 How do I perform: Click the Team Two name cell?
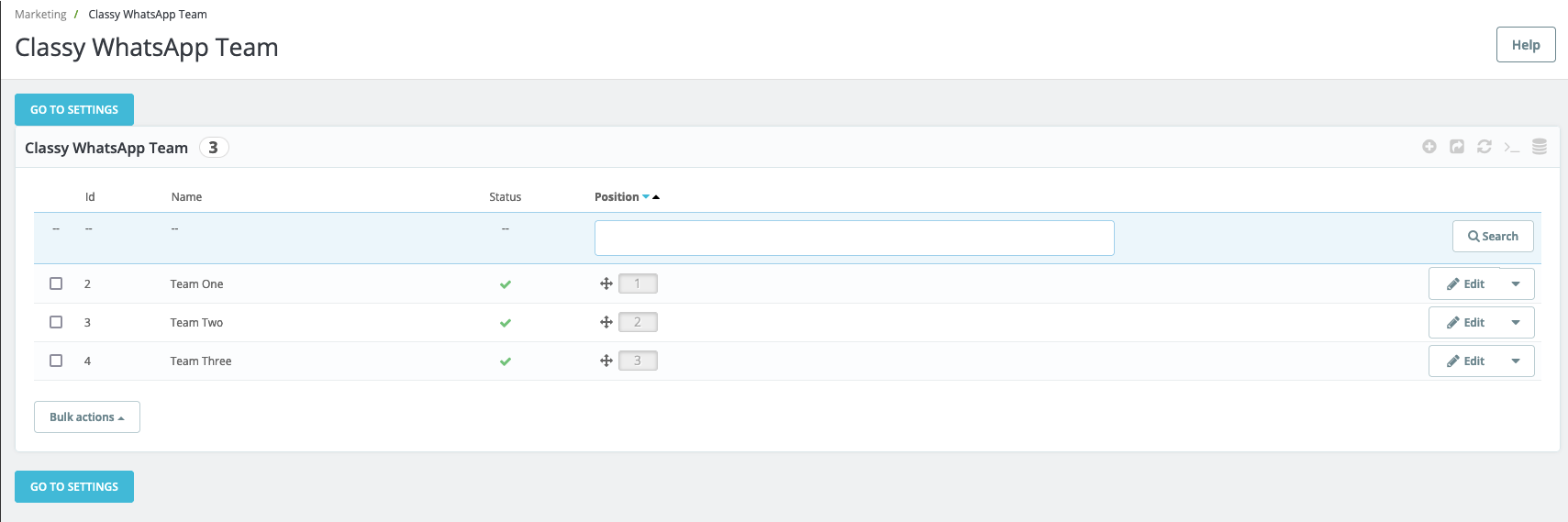click(x=196, y=323)
